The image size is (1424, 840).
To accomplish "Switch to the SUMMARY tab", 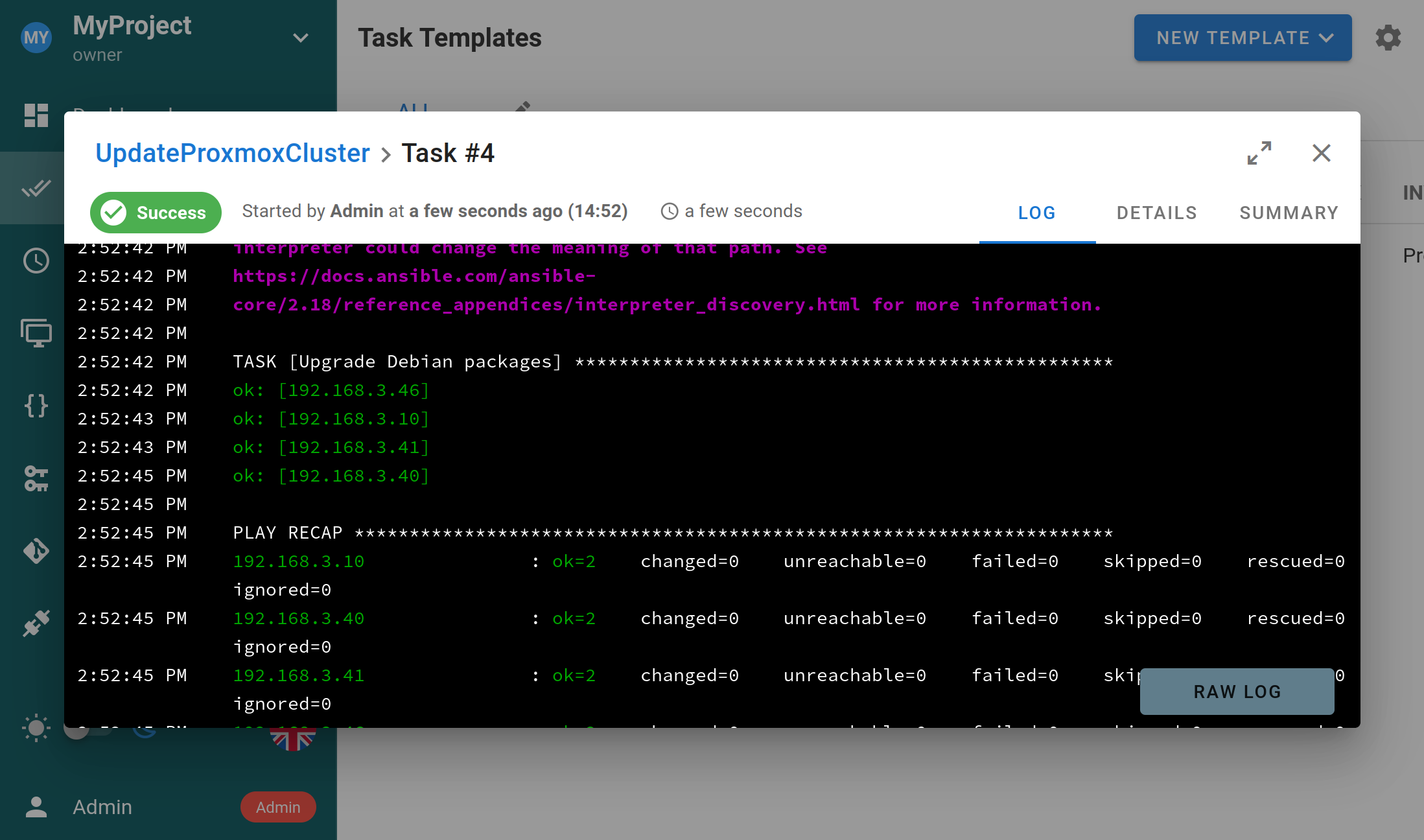I will pyautogui.click(x=1289, y=213).
